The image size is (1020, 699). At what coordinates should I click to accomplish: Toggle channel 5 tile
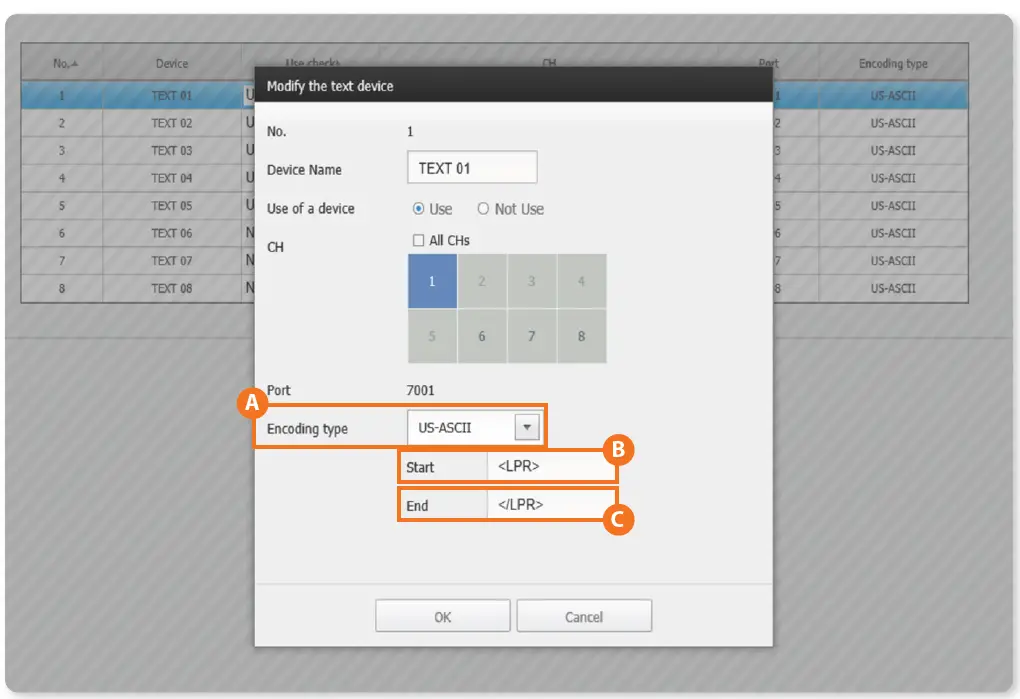[x=432, y=336]
